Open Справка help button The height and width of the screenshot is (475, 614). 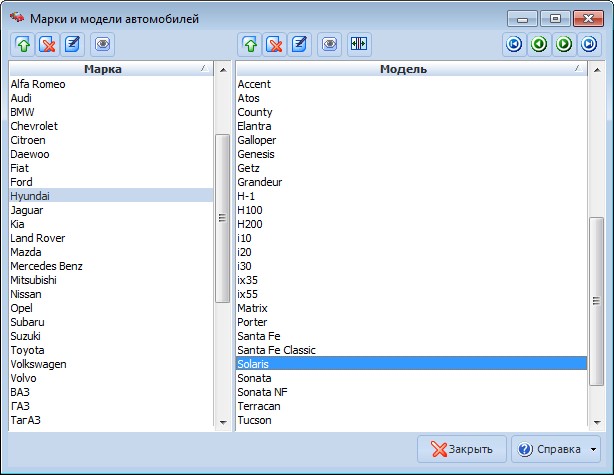point(549,449)
